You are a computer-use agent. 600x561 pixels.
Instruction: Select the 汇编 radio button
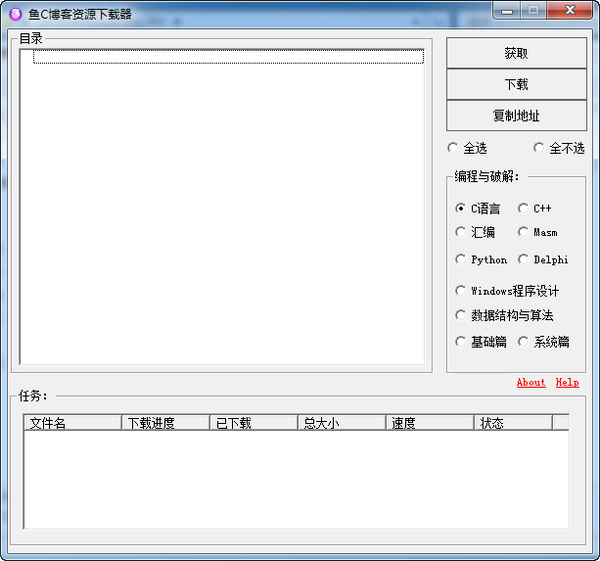click(x=460, y=232)
